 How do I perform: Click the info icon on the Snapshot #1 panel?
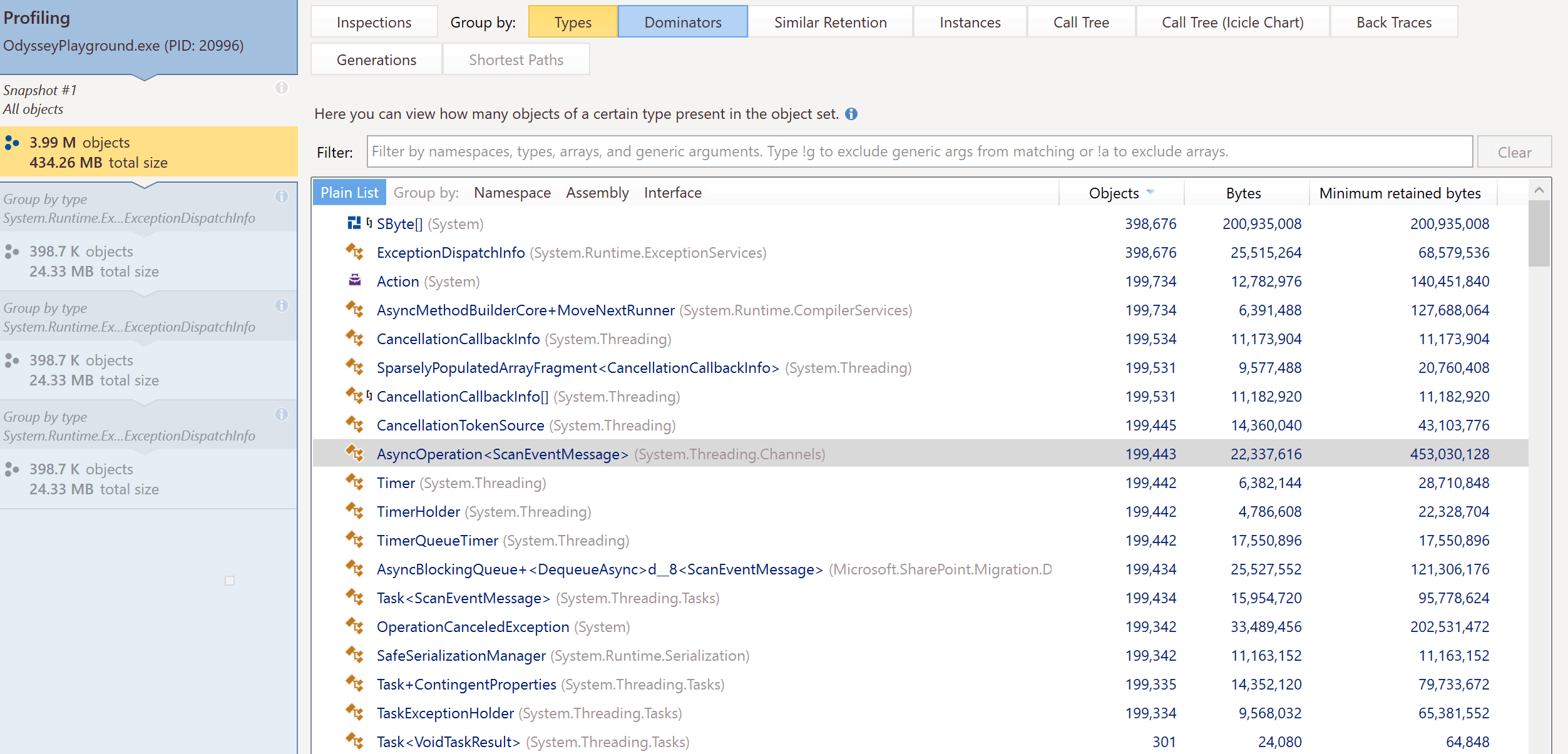283,89
